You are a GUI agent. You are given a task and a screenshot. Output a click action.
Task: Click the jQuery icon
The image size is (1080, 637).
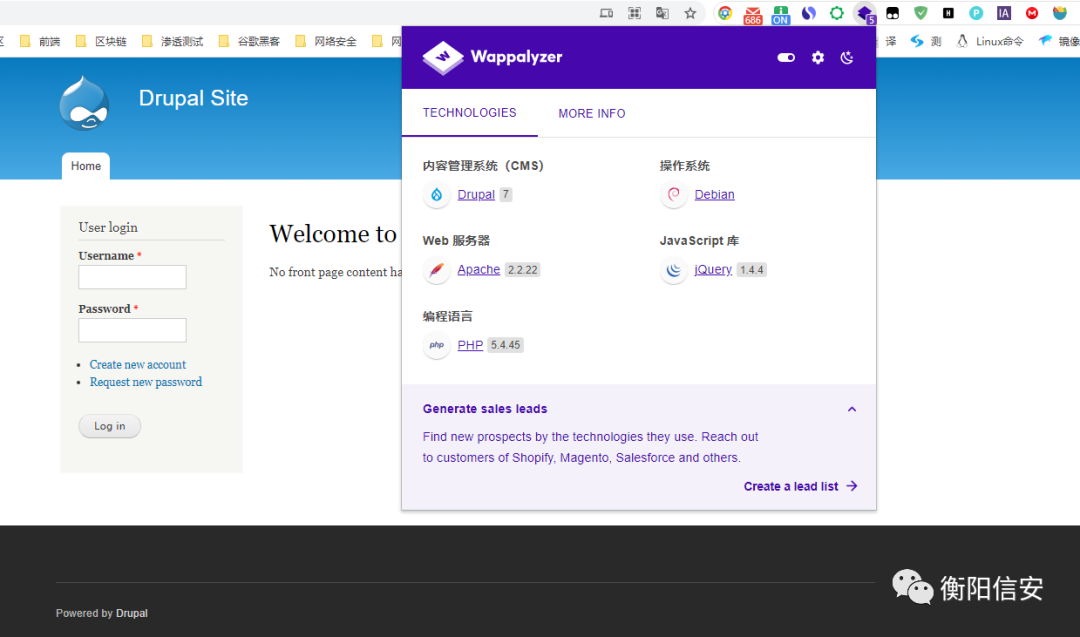674,270
